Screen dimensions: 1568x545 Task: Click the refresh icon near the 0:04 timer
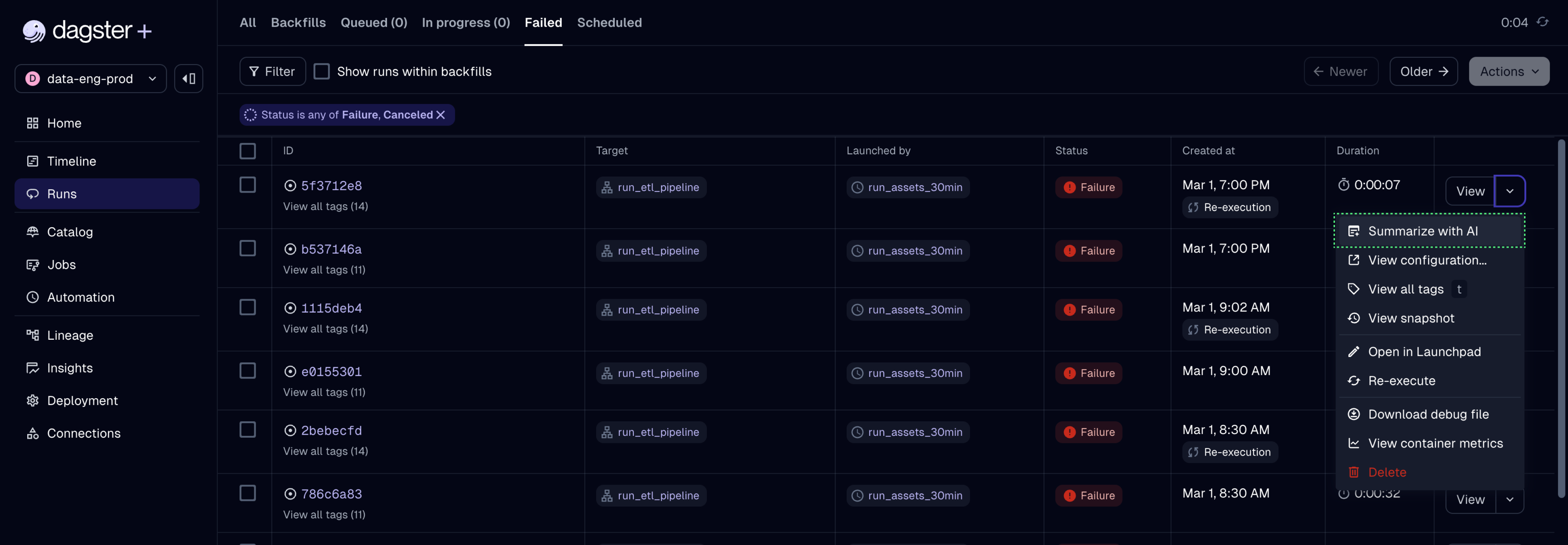(x=1544, y=22)
